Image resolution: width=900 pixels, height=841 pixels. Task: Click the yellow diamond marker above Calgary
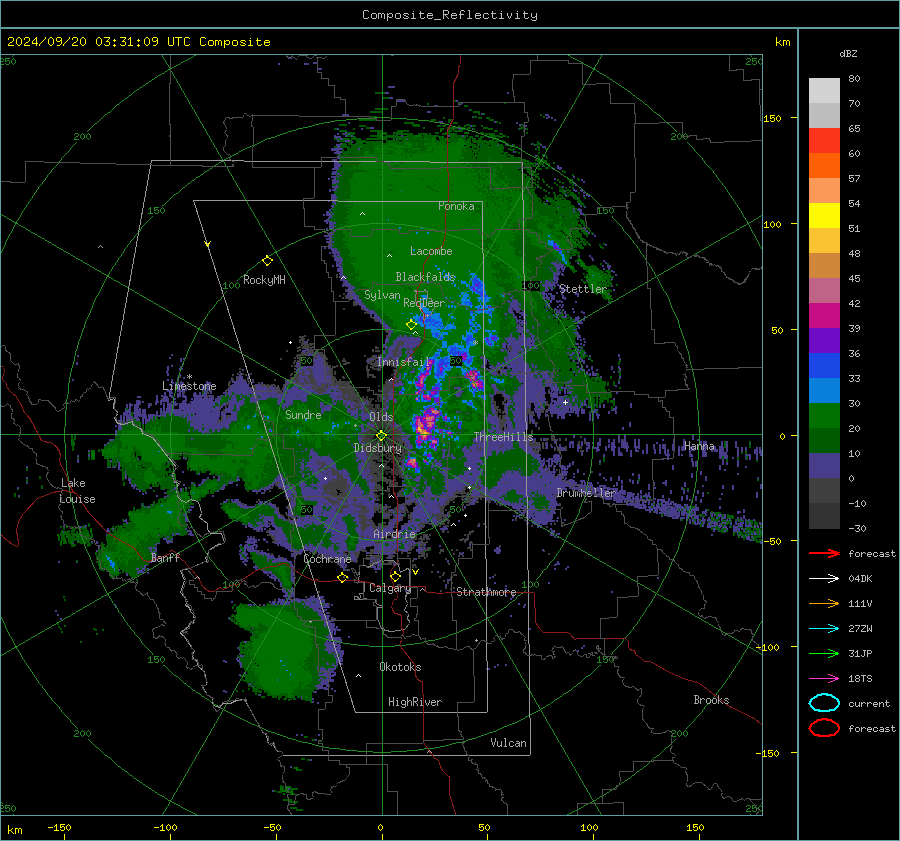click(x=395, y=576)
